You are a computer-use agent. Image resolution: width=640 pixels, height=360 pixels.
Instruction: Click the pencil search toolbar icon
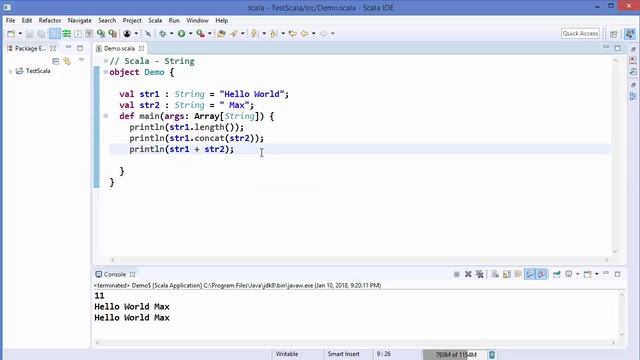click(234, 34)
